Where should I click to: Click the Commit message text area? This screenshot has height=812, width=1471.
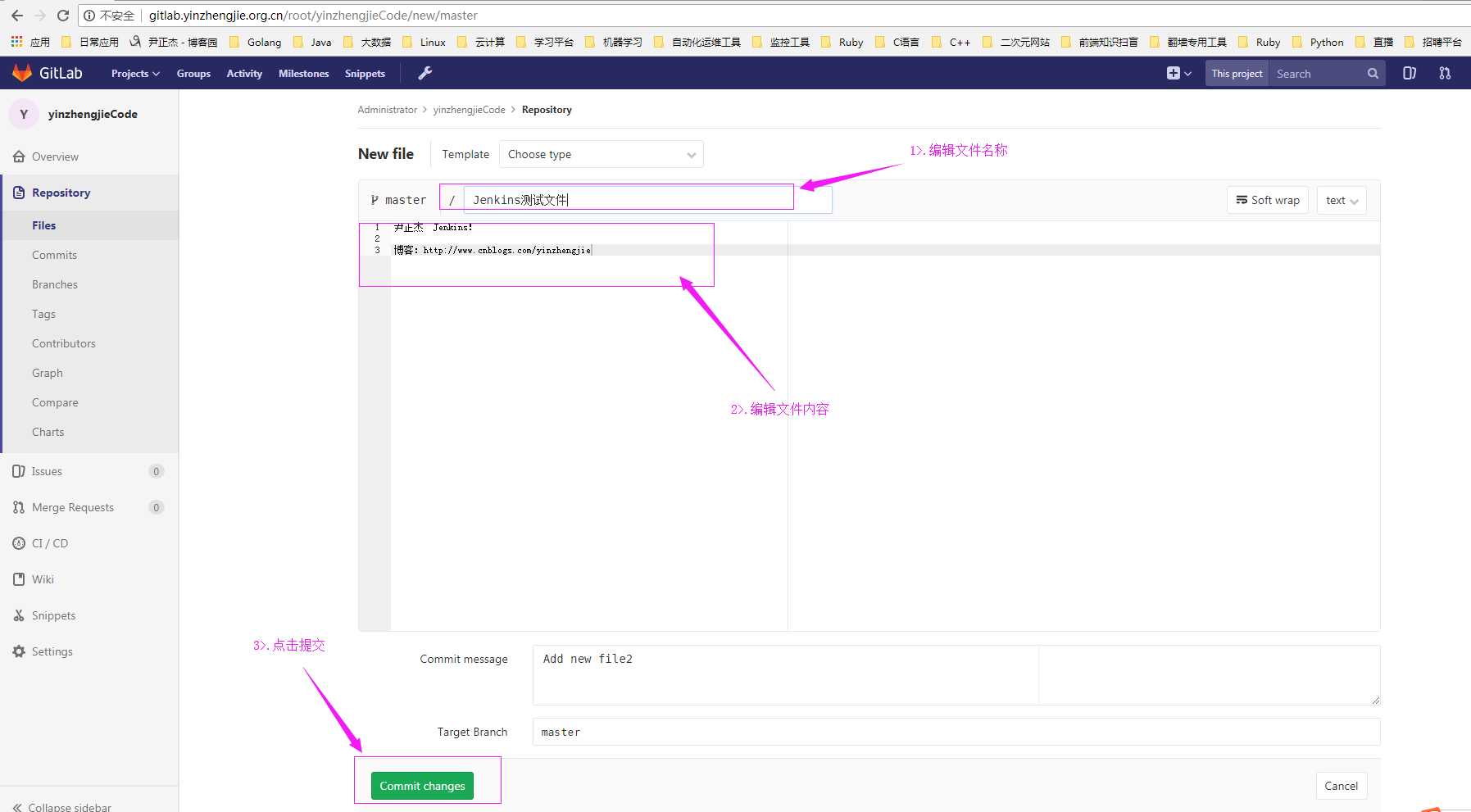[x=956, y=675]
